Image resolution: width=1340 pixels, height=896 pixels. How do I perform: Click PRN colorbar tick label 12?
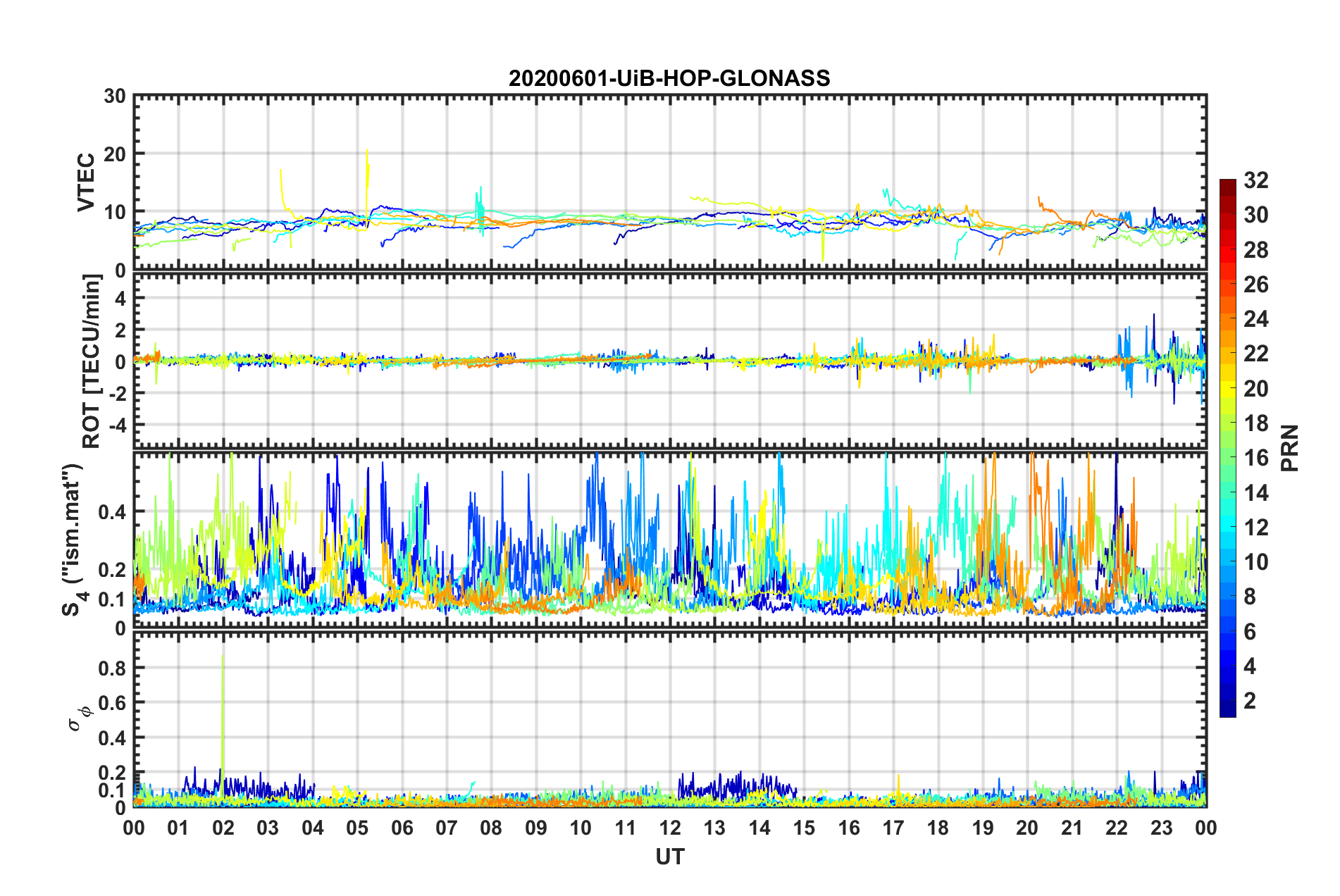coord(1256,528)
